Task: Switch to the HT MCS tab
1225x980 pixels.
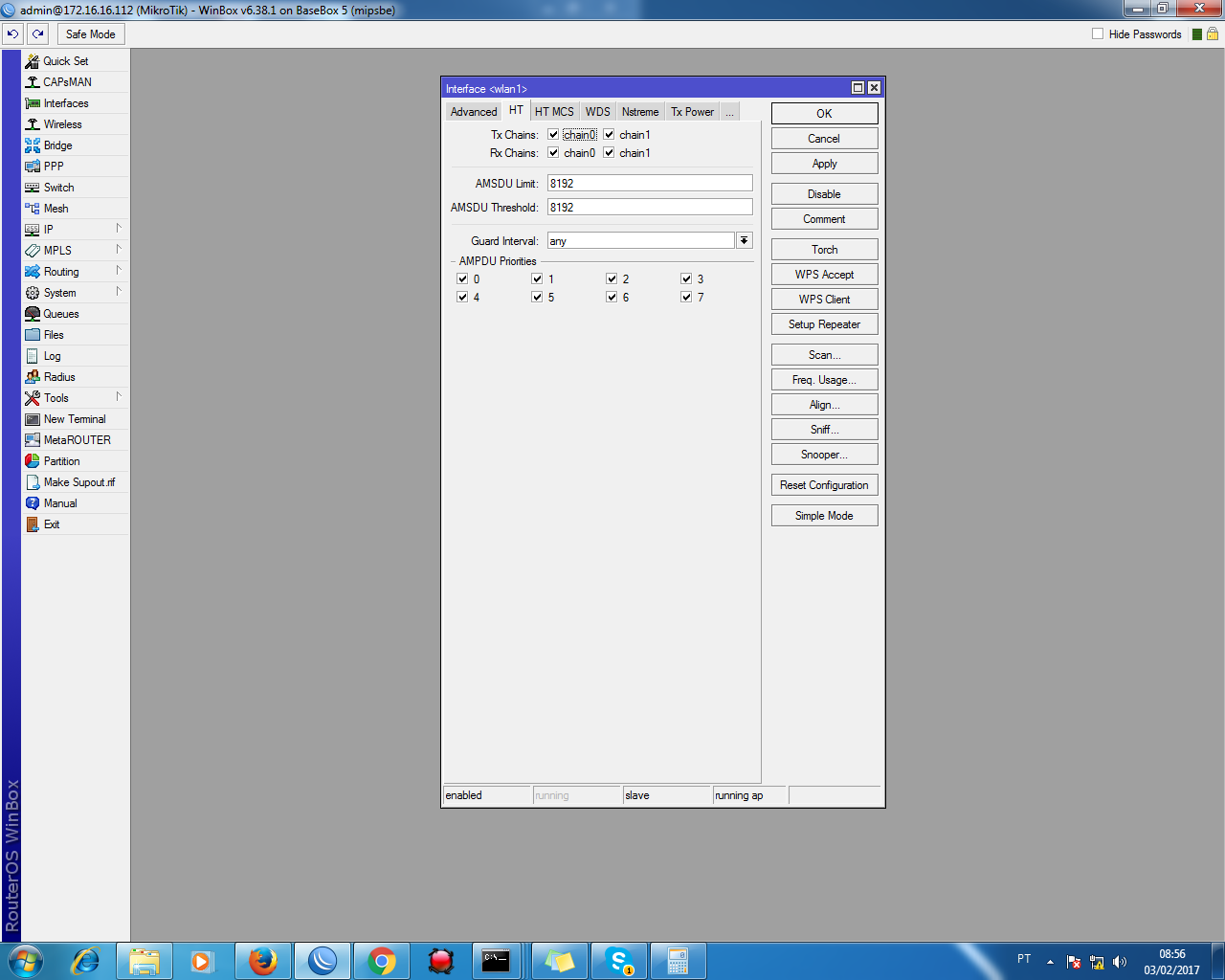Action: (554, 112)
